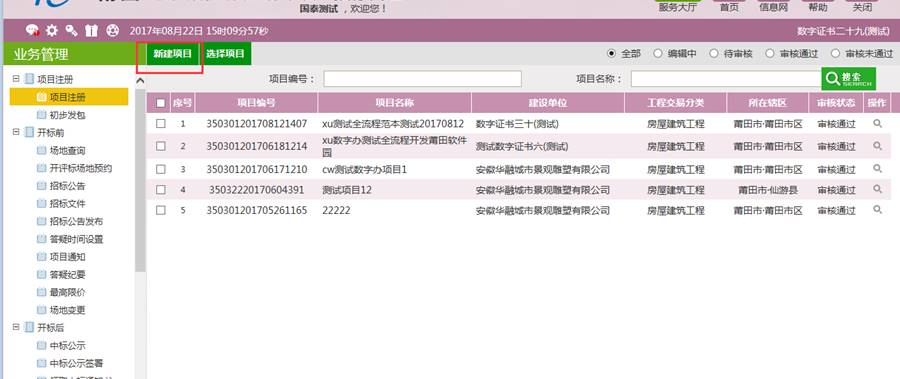
Task: Click the 项目名称 column header
Action: coord(394,103)
